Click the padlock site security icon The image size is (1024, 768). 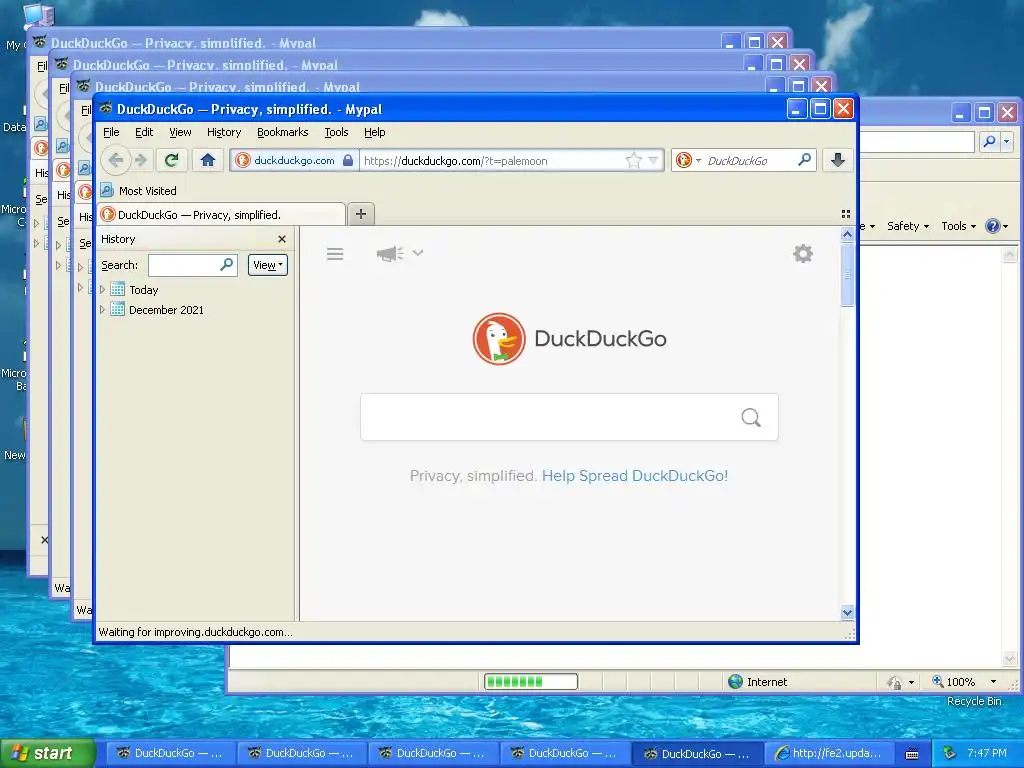coord(348,161)
